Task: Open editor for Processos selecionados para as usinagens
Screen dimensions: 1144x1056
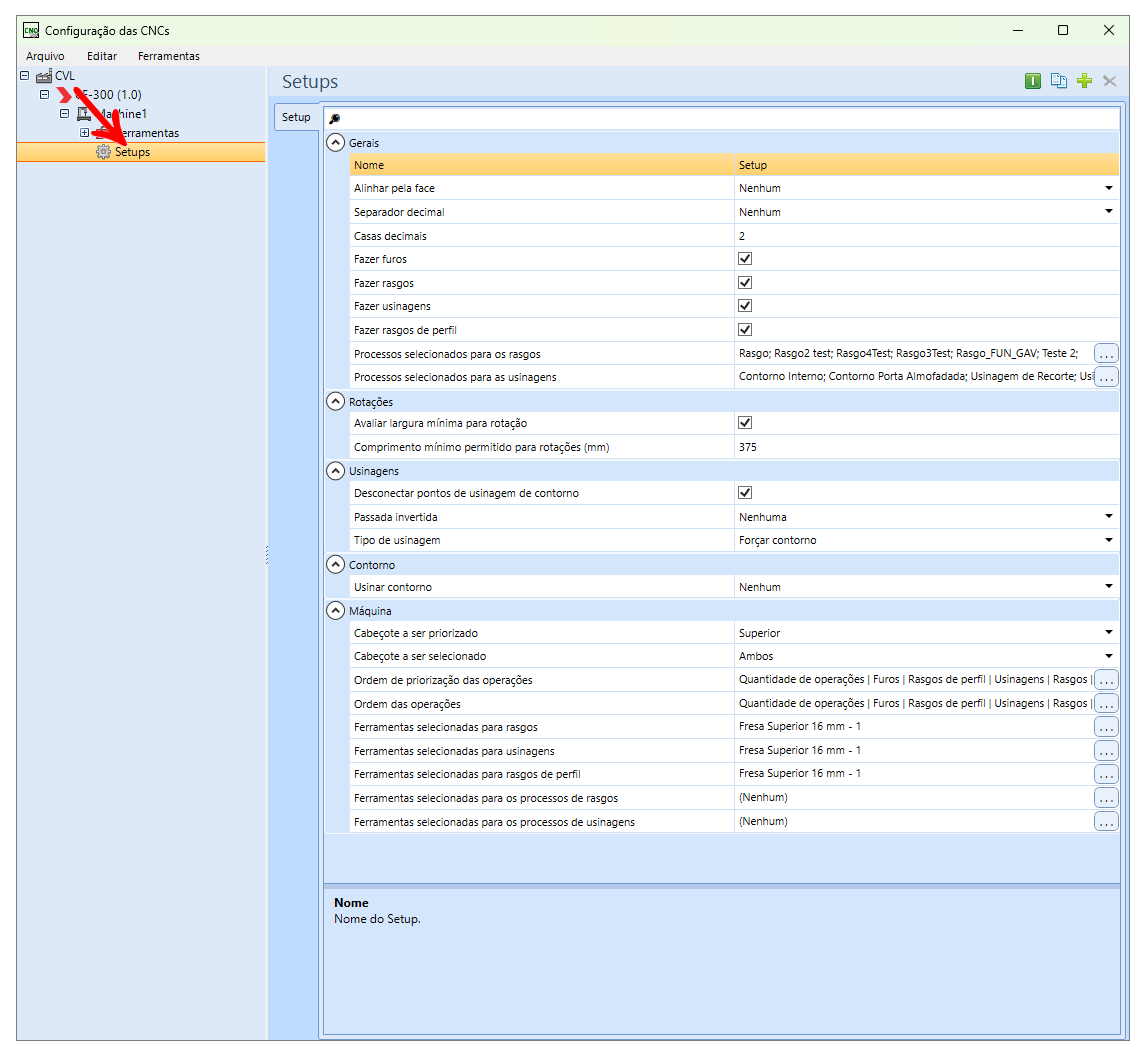Action: pyautogui.click(x=1106, y=377)
